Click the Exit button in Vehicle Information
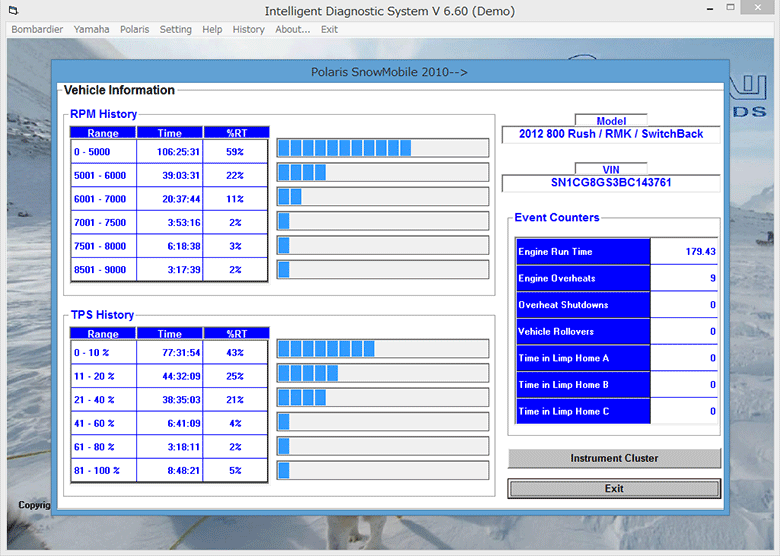Viewport: 780px width, 556px height. click(614, 488)
